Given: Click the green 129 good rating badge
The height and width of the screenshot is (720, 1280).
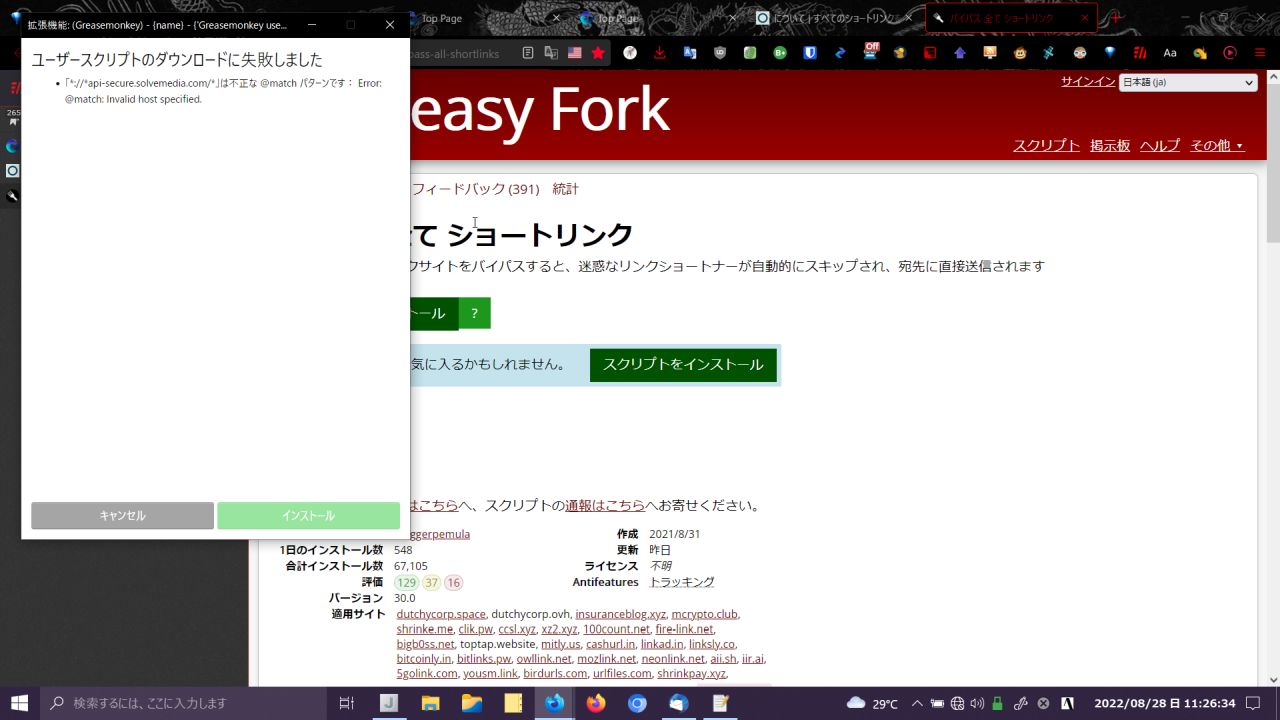Looking at the screenshot, I should (x=406, y=583).
